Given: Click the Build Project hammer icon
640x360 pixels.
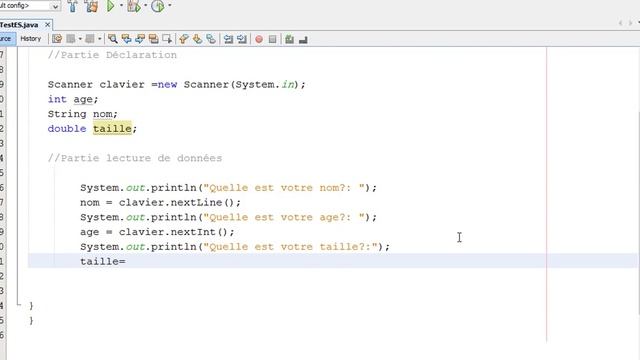Looking at the screenshot, I should (x=73, y=6).
